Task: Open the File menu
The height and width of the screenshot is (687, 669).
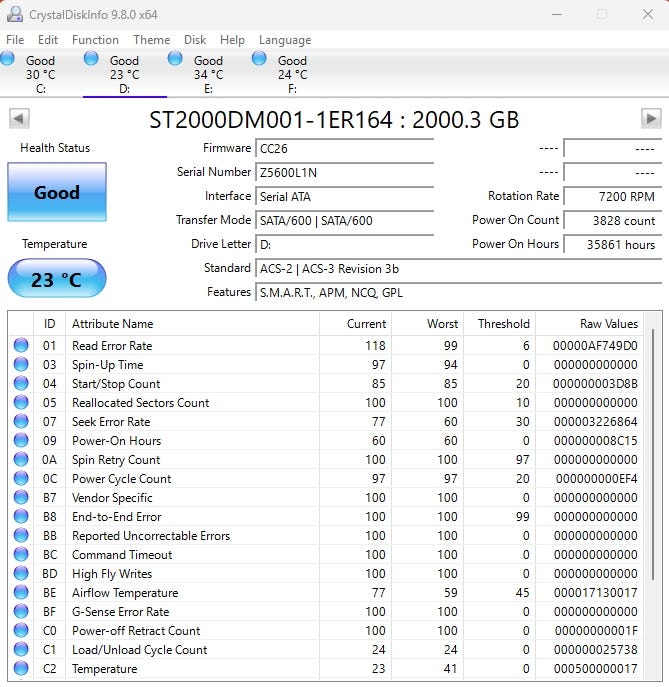Action: coord(15,40)
